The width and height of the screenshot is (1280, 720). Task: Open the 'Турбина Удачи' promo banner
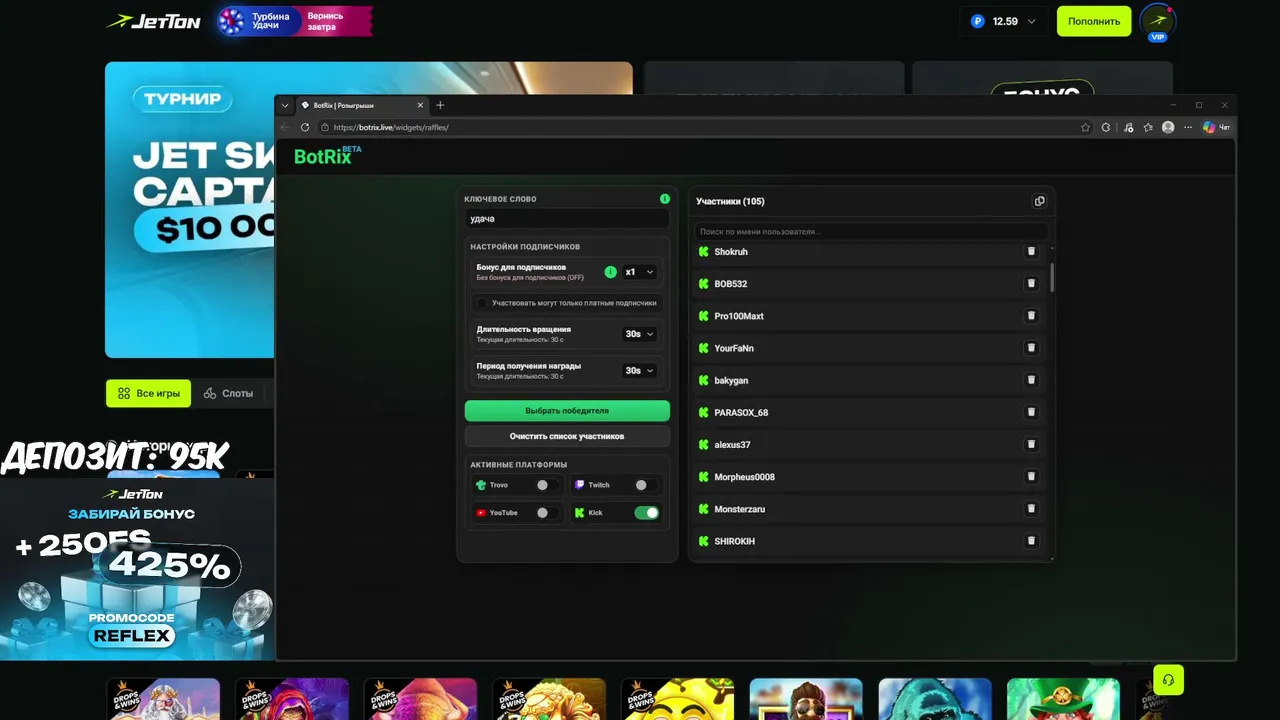click(295, 21)
